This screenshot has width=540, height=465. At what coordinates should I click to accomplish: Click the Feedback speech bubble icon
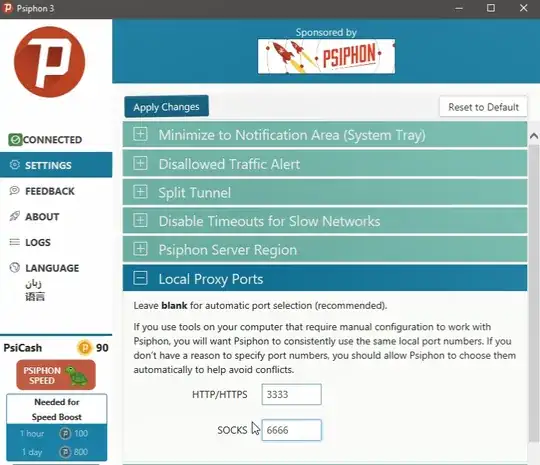14,190
